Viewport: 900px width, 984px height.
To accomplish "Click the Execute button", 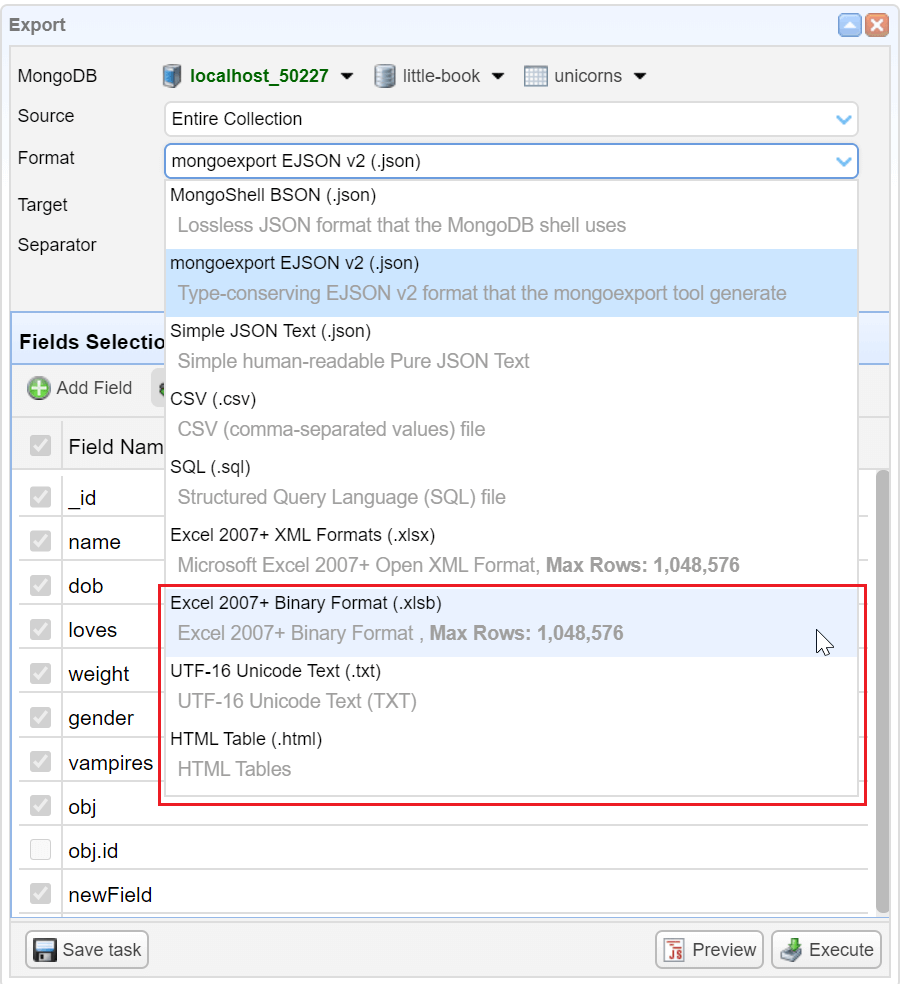I will click(x=827, y=949).
